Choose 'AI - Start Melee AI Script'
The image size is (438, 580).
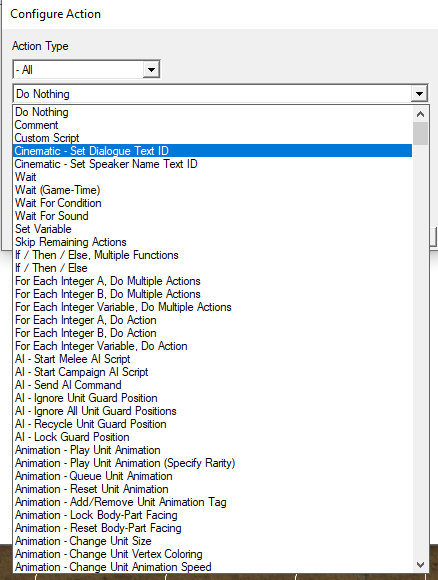click(213, 359)
